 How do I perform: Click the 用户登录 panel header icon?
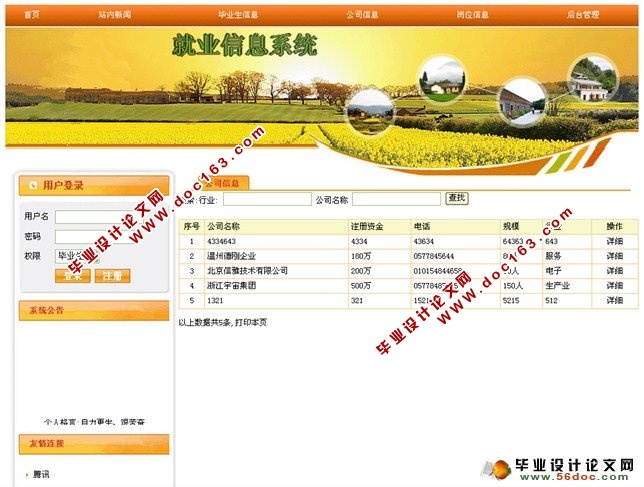[x=33, y=186]
